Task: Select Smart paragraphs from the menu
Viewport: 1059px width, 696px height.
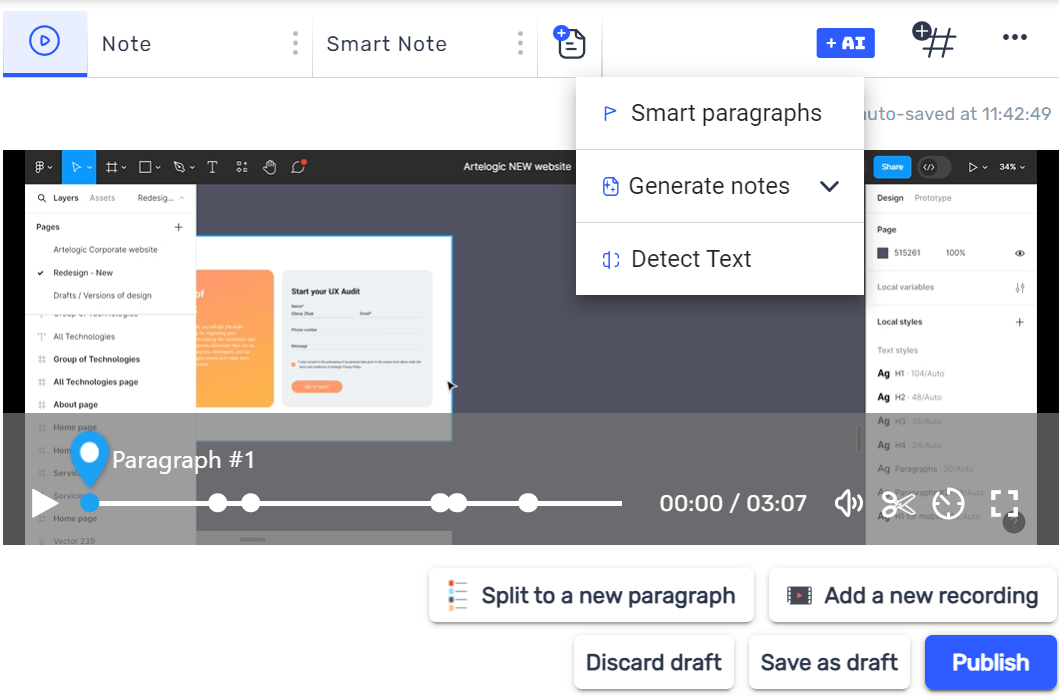Action: point(725,114)
